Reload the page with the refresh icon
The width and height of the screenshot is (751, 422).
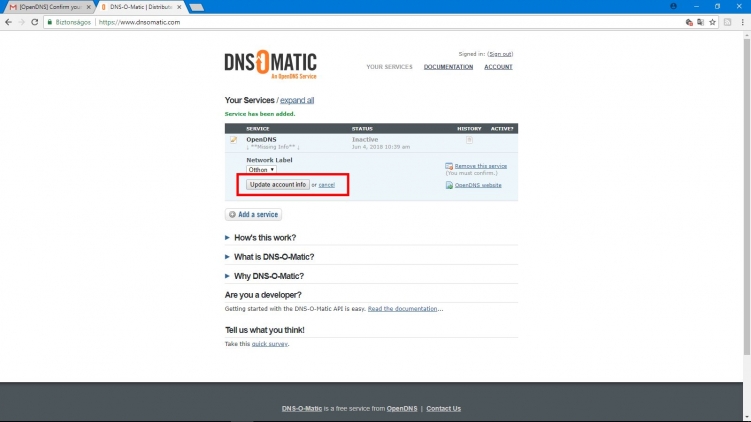click(34, 22)
